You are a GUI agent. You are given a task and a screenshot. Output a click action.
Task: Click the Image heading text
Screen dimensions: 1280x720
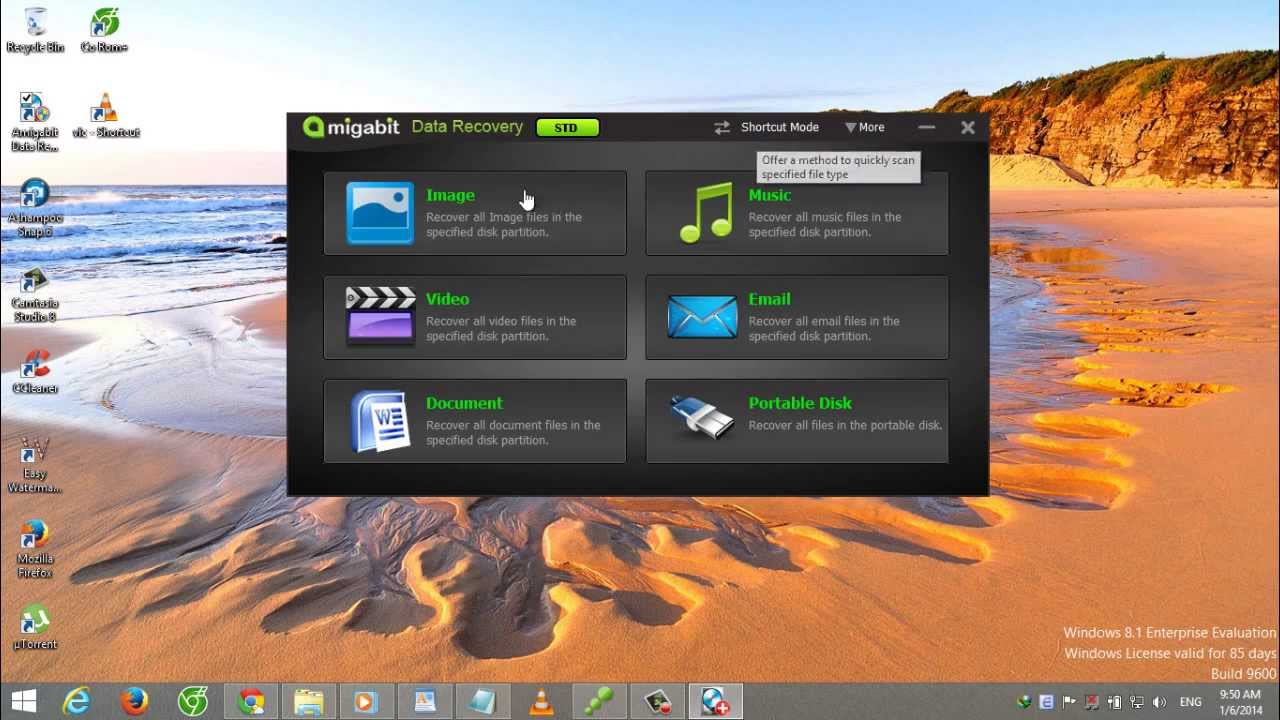450,195
